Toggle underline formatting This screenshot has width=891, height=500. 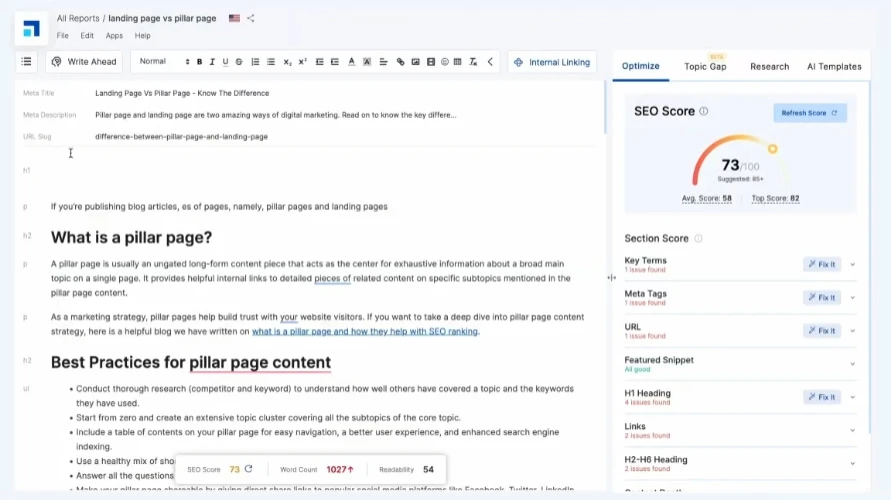point(226,62)
